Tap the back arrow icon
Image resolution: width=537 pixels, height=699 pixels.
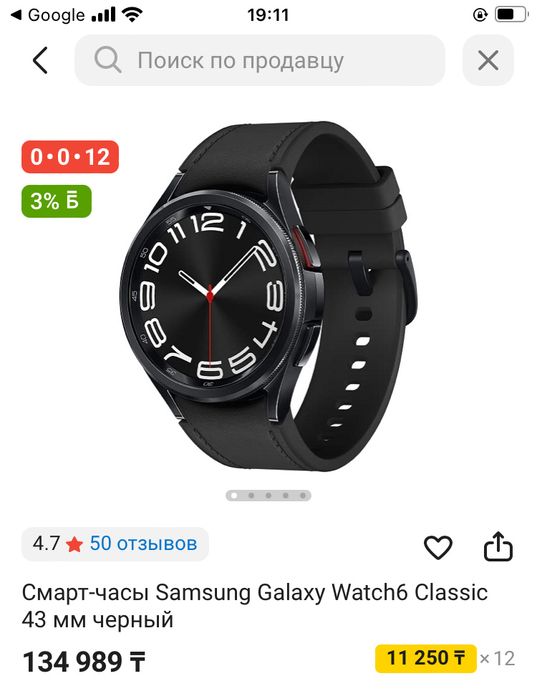tap(40, 60)
